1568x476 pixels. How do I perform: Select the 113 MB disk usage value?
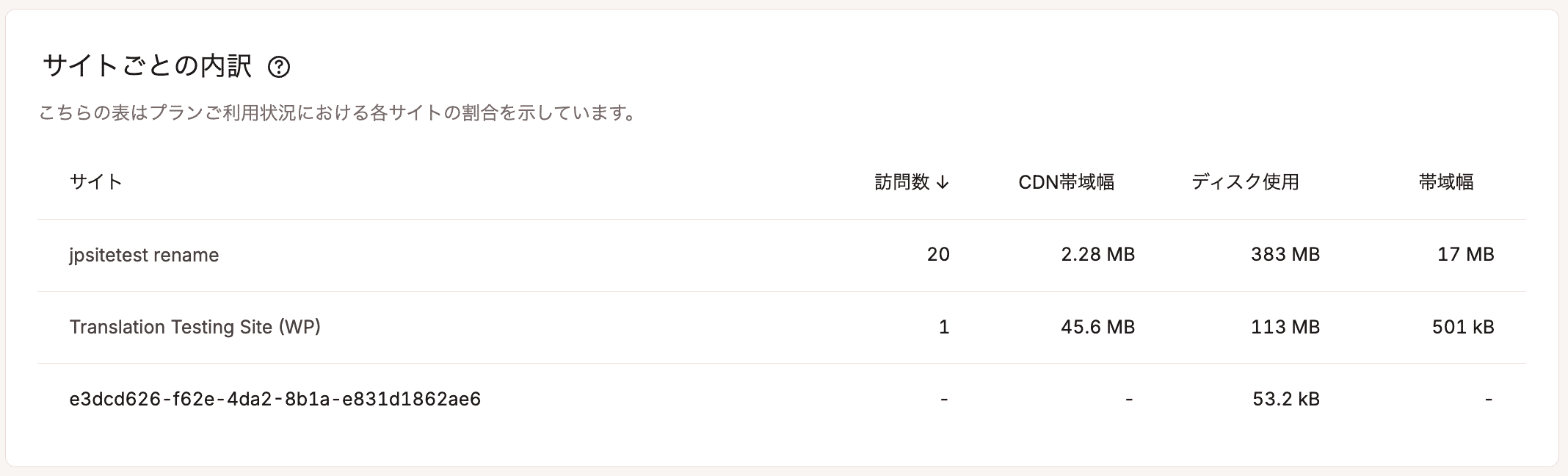tap(1285, 327)
